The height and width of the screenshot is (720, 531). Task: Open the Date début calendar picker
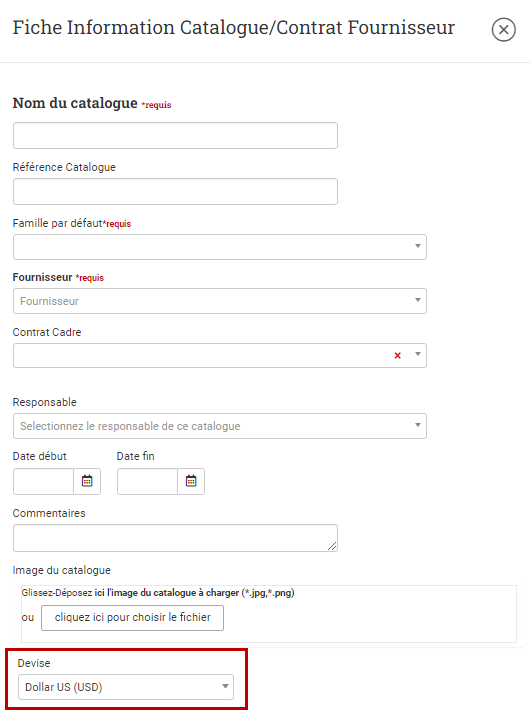point(87,481)
